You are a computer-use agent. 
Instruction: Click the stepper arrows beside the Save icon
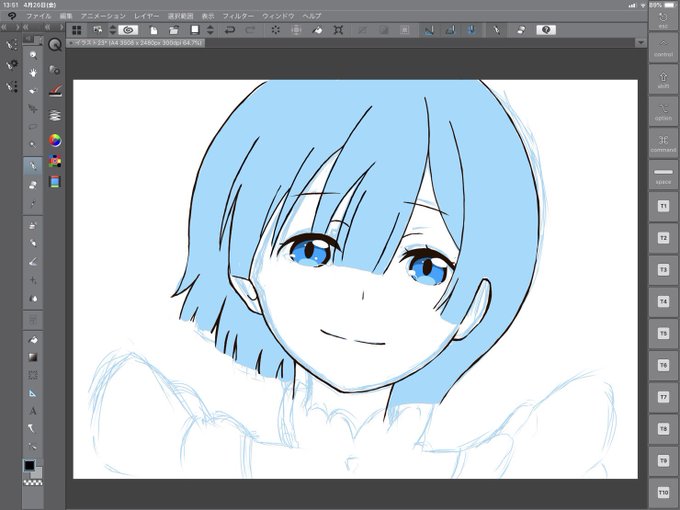click(210, 30)
